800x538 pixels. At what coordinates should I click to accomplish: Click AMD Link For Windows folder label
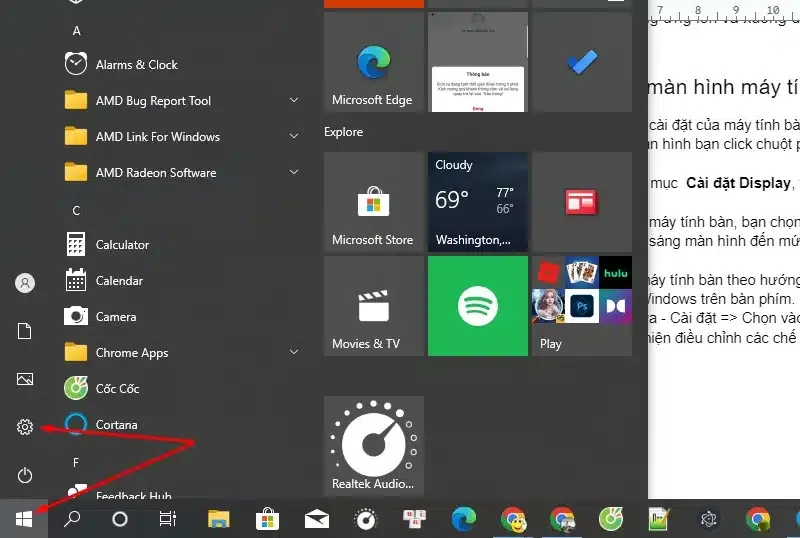pos(158,137)
